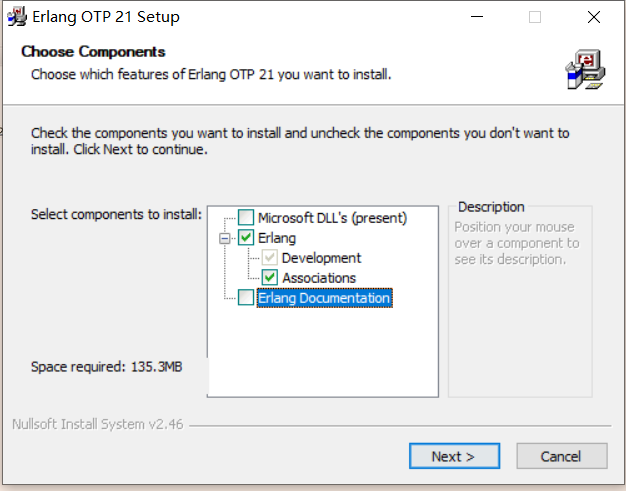Close the Erlang OTP 21 Setup window
626x491 pixels.
[x=593, y=17]
